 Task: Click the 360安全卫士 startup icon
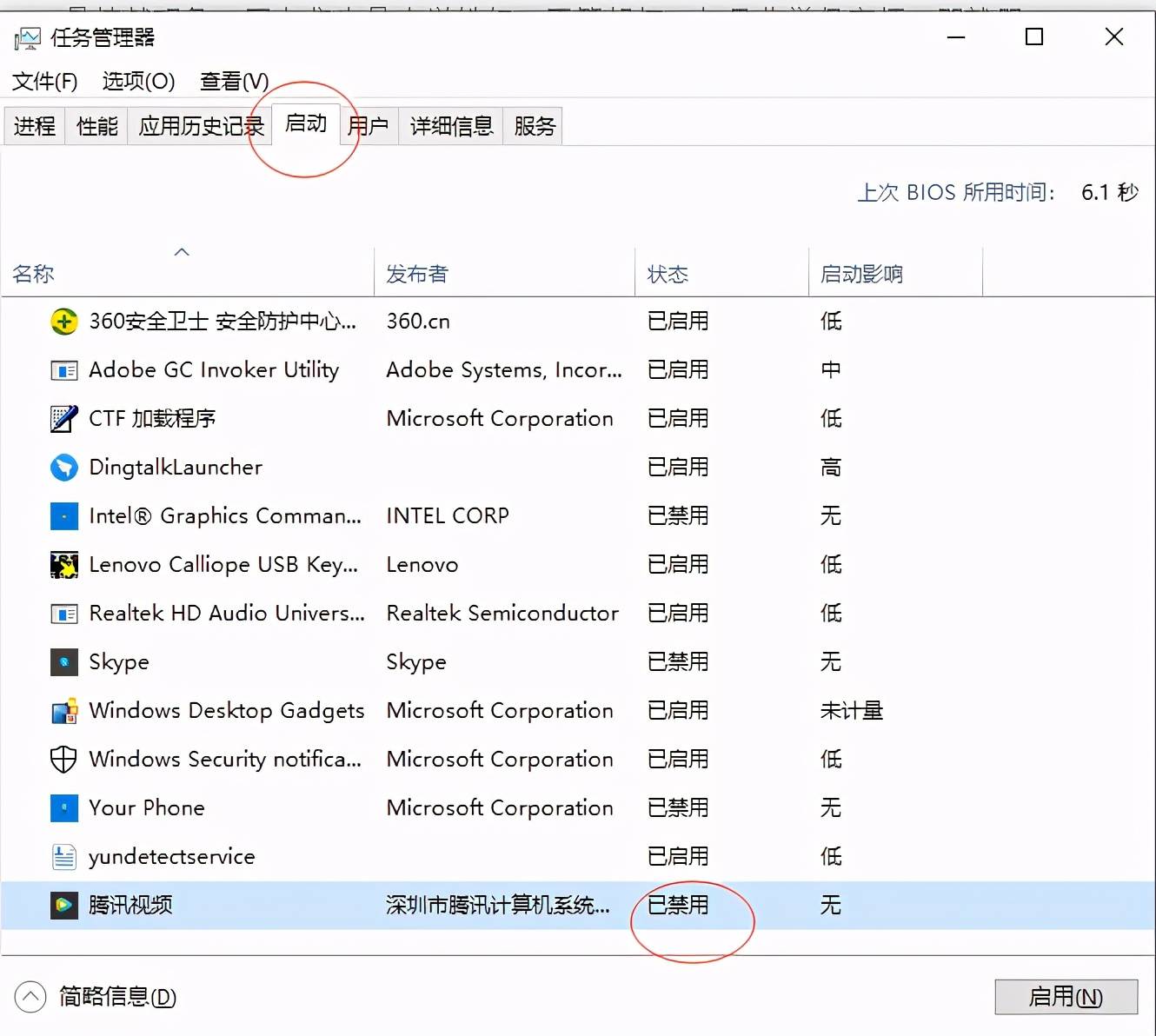tap(63, 322)
